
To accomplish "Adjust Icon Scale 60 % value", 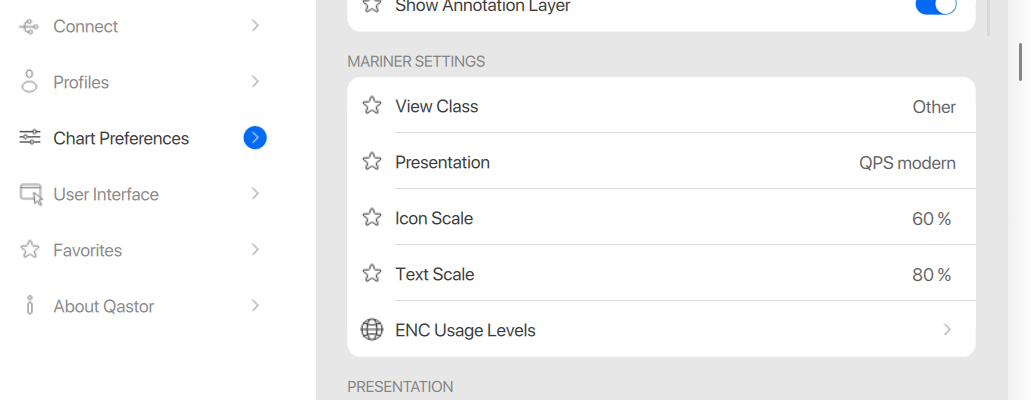I will click(x=931, y=219).
